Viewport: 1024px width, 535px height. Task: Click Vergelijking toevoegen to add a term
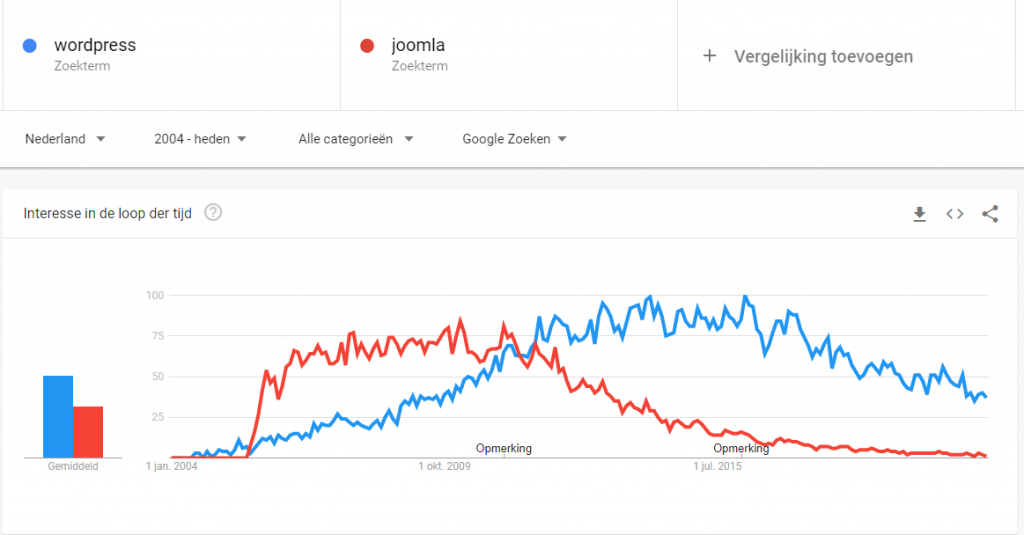pyautogui.click(x=823, y=56)
